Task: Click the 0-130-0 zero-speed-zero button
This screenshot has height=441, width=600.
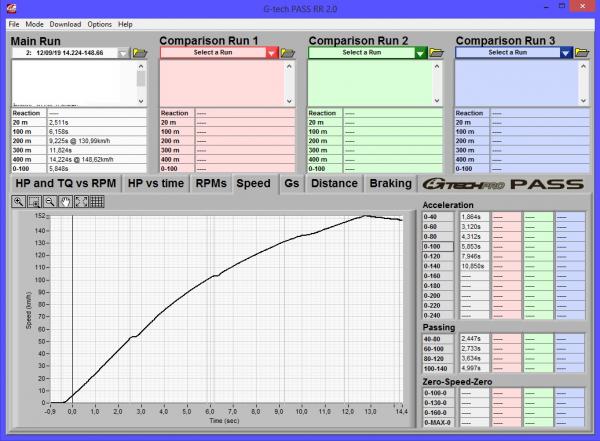Action: [438, 403]
